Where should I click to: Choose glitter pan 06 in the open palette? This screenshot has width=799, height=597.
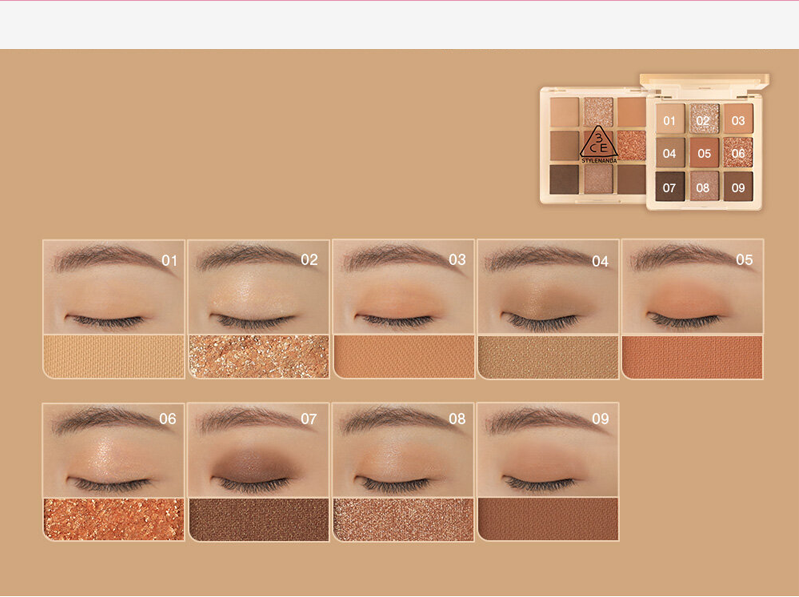point(738,153)
